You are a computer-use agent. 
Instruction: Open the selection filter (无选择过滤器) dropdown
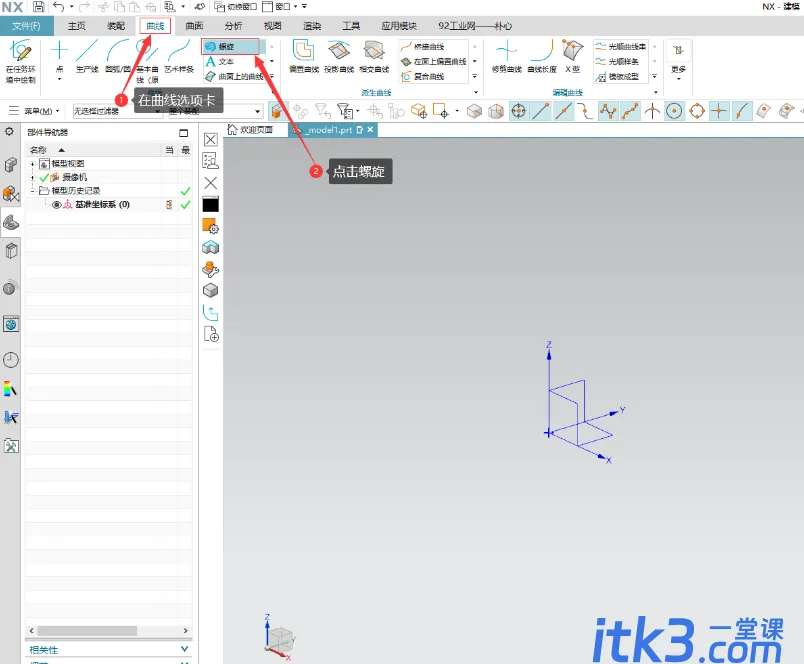pyautogui.click(x=117, y=111)
